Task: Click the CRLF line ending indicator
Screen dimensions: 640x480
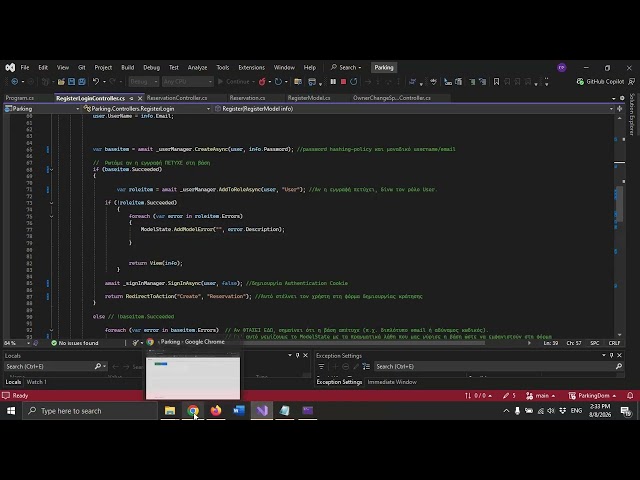Action: 614,343
